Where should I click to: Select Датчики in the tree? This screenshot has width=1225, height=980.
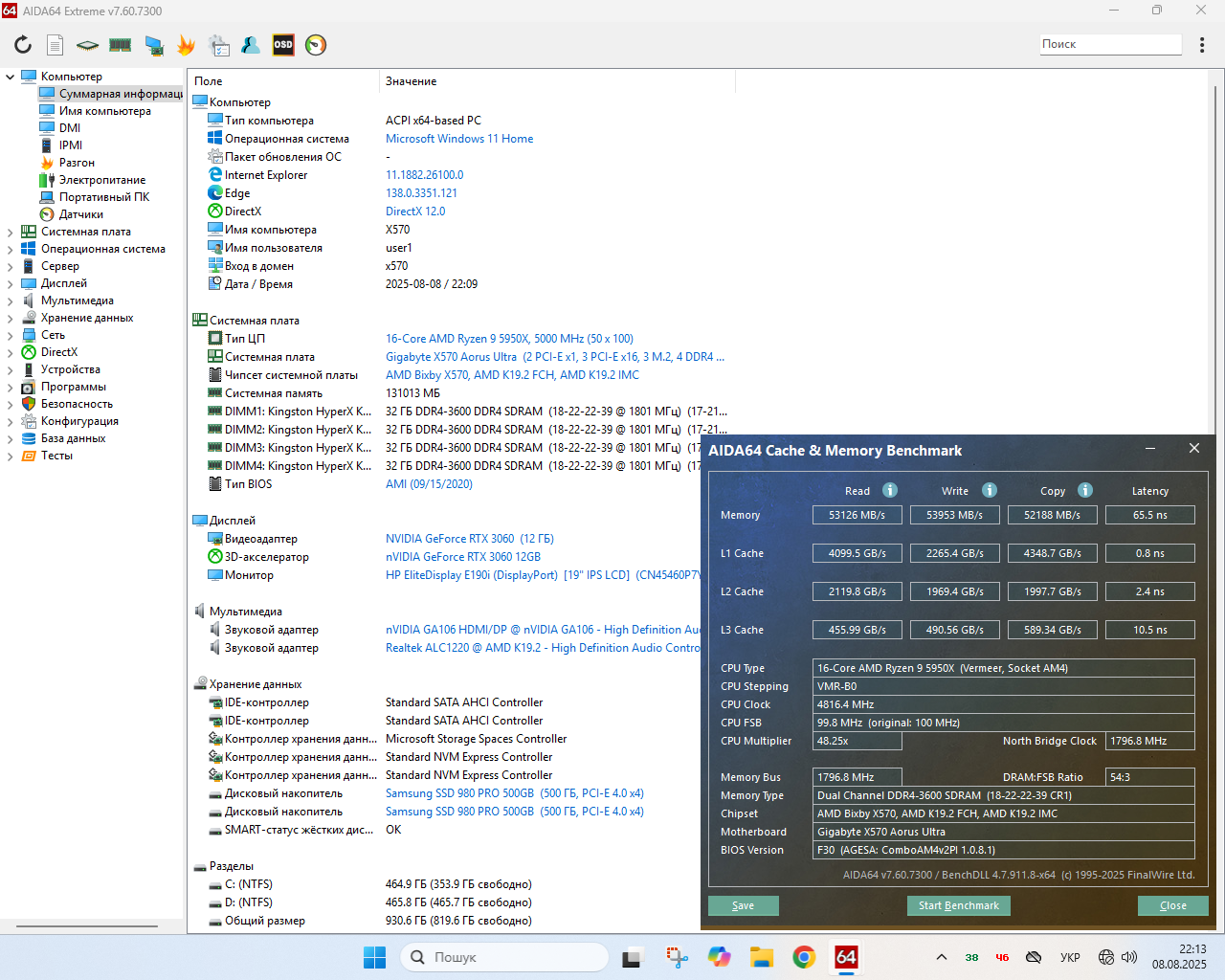81,214
